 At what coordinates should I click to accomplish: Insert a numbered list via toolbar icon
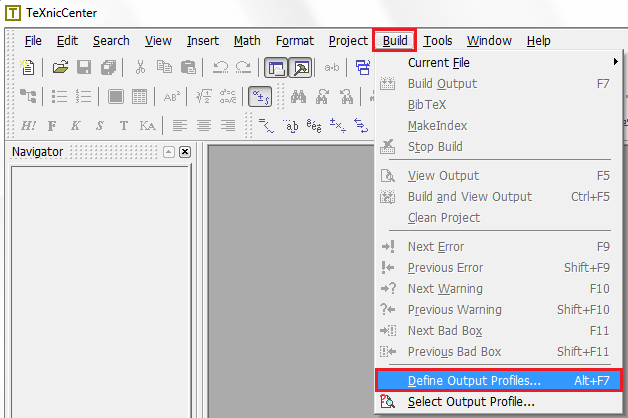click(x=83, y=96)
